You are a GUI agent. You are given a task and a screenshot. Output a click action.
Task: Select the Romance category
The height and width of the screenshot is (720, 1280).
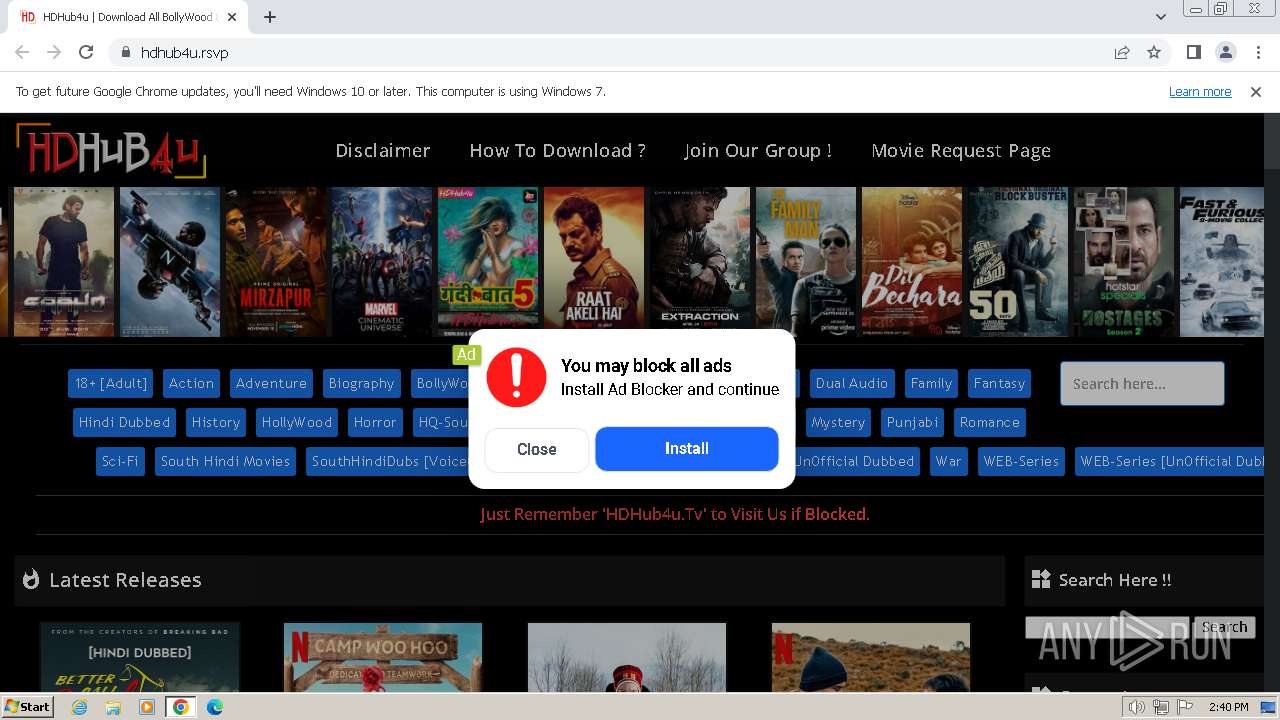pos(990,422)
